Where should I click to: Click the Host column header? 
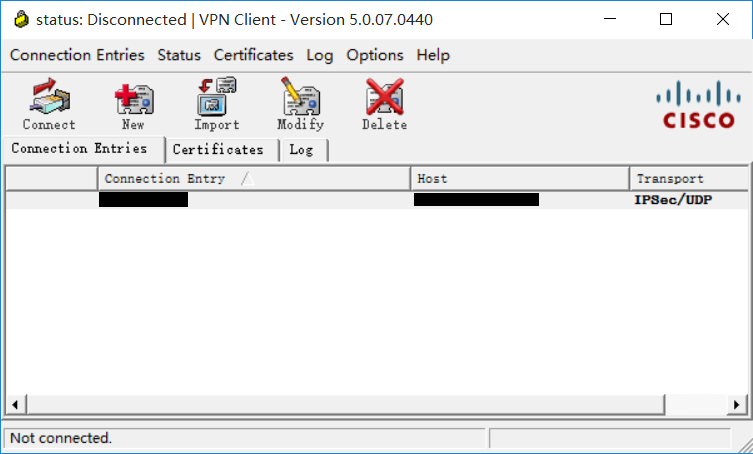click(520, 179)
